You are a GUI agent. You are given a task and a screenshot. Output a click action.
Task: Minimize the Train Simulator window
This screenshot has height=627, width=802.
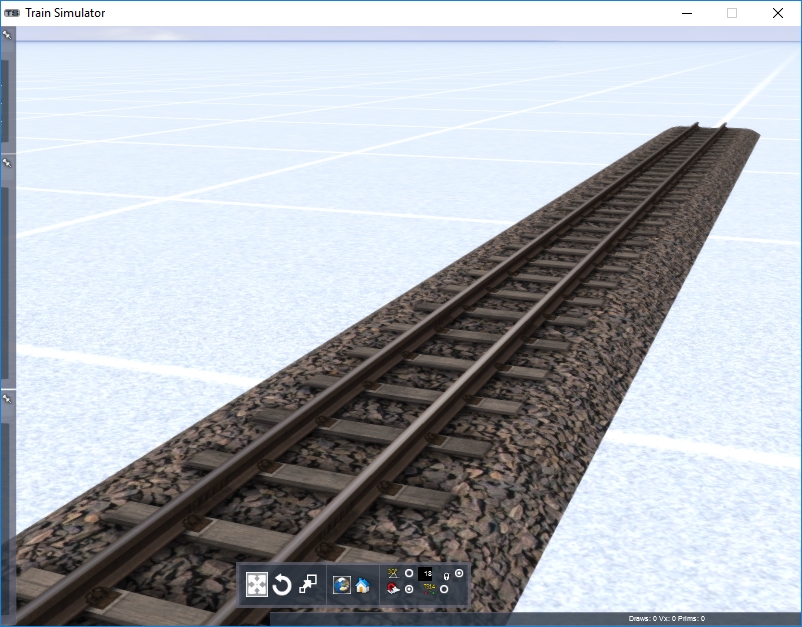[687, 13]
